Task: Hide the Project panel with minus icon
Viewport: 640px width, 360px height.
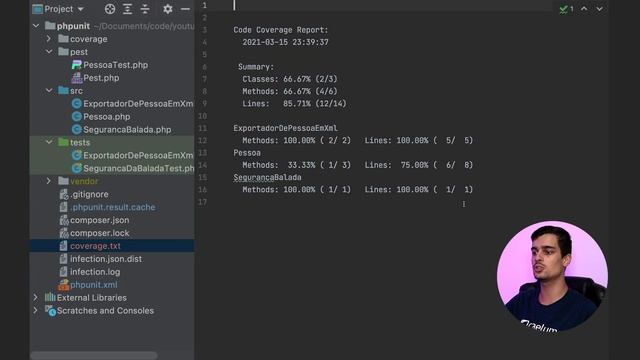Action: click(185, 9)
